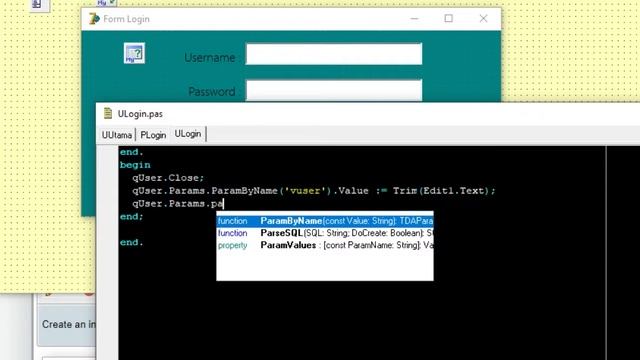Select the ULogin tab

tap(188, 134)
